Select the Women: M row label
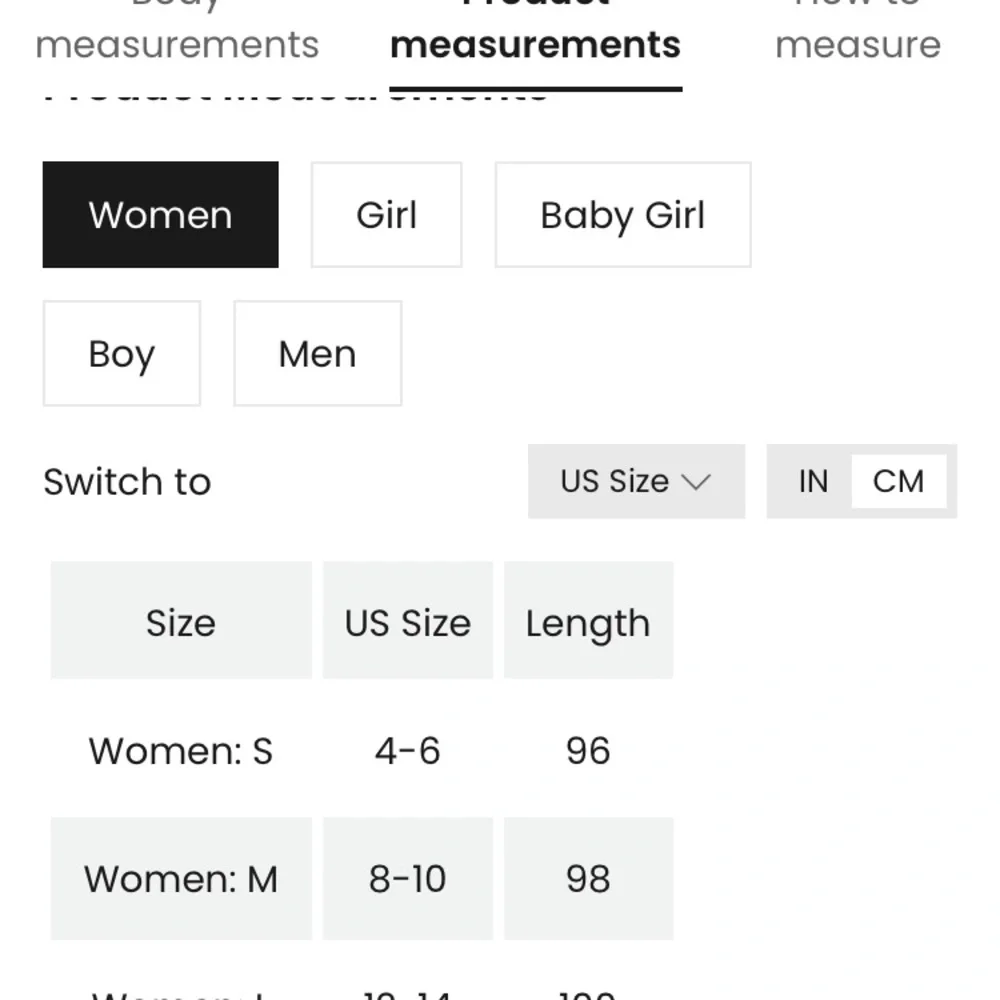 (181, 879)
